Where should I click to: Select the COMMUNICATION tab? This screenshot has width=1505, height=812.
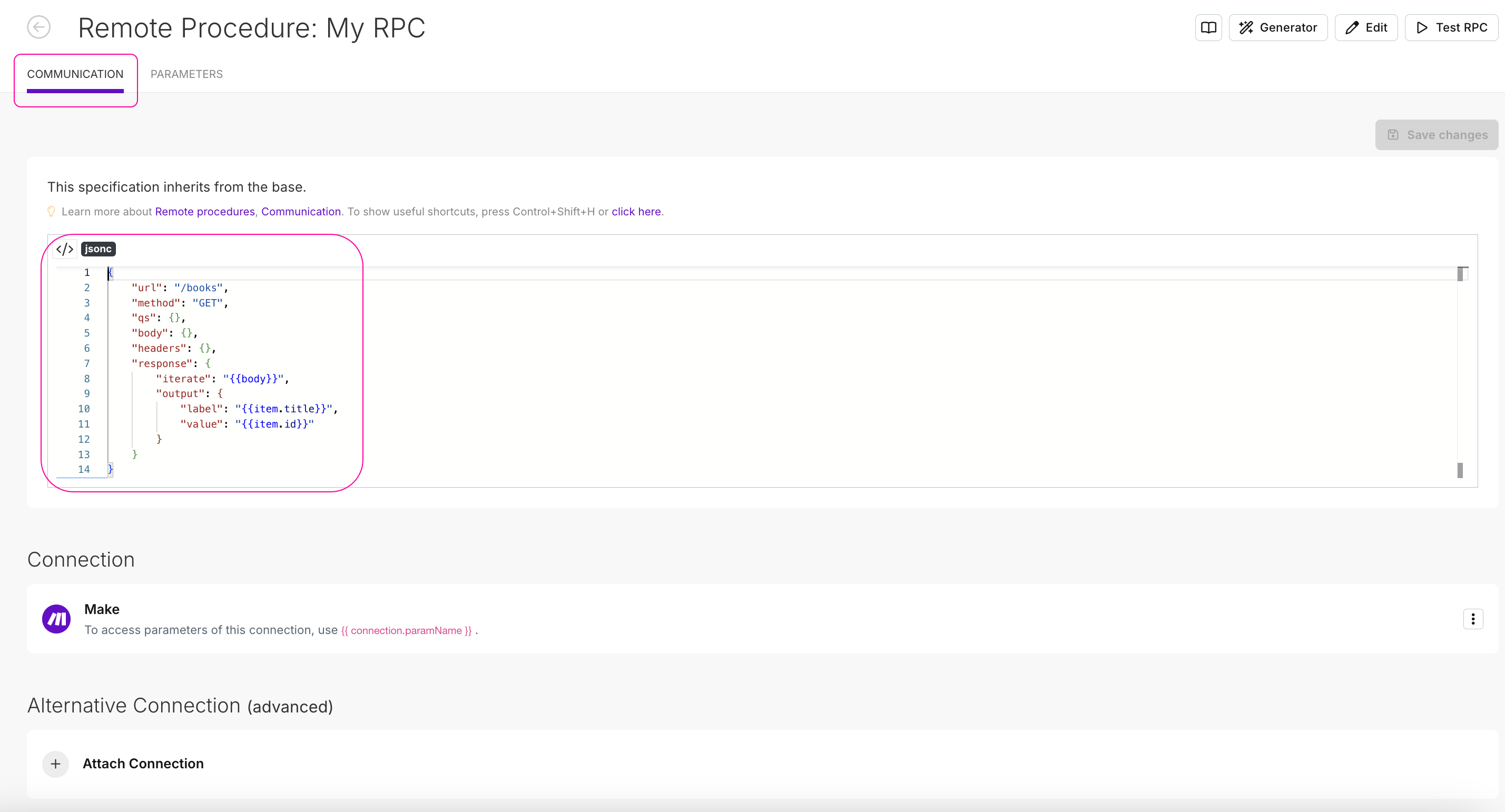tap(75, 74)
